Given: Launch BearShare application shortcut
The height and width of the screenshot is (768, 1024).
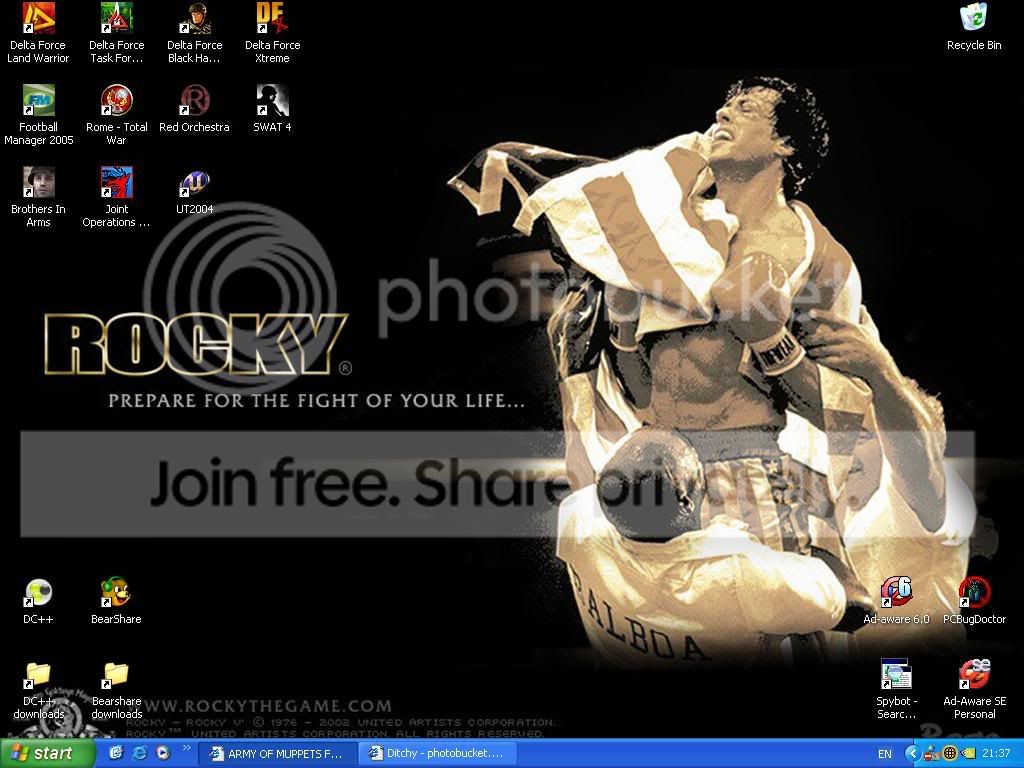Looking at the screenshot, I should 116,601.
